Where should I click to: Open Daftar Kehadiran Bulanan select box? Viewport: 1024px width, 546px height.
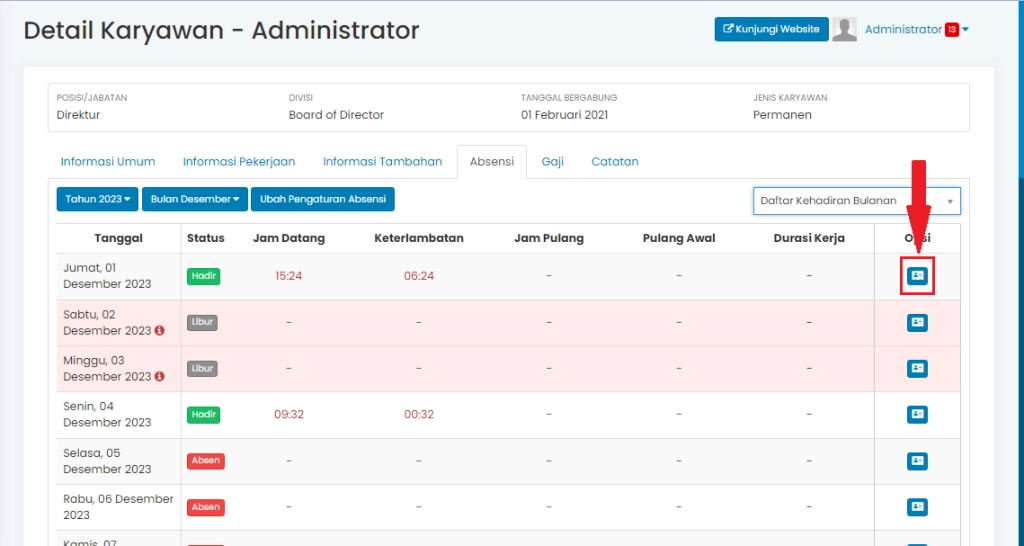point(856,201)
